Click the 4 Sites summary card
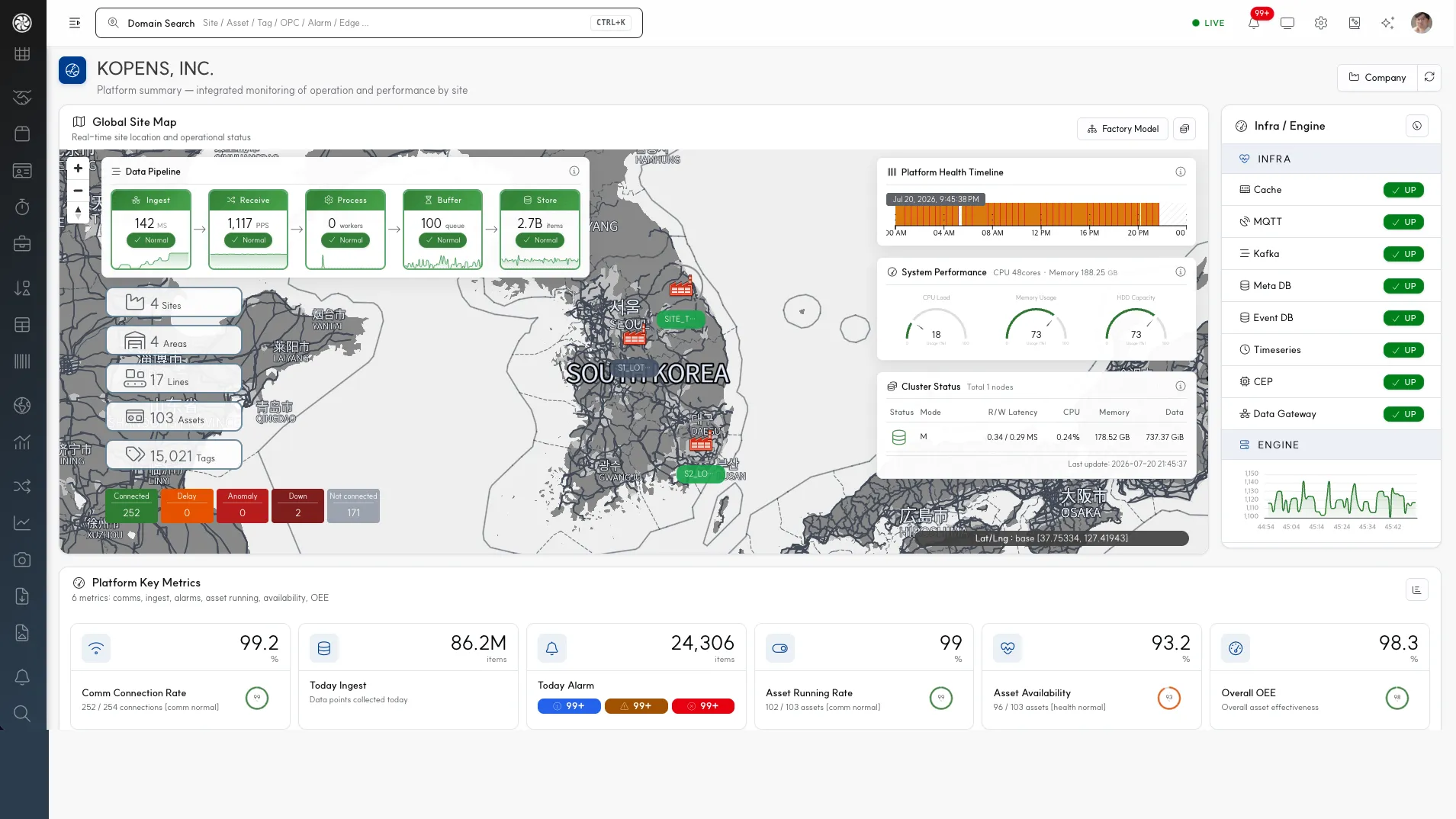This screenshot has width=1456, height=819. coord(174,303)
